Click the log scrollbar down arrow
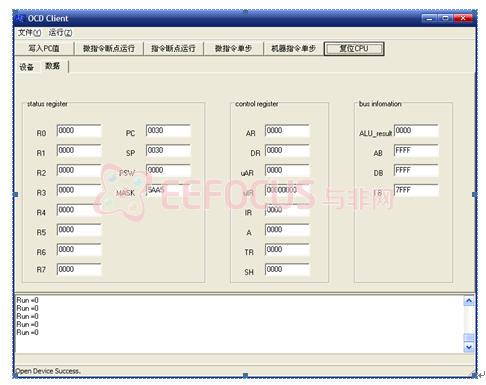This screenshot has width=486, height=385. [x=469, y=347]
